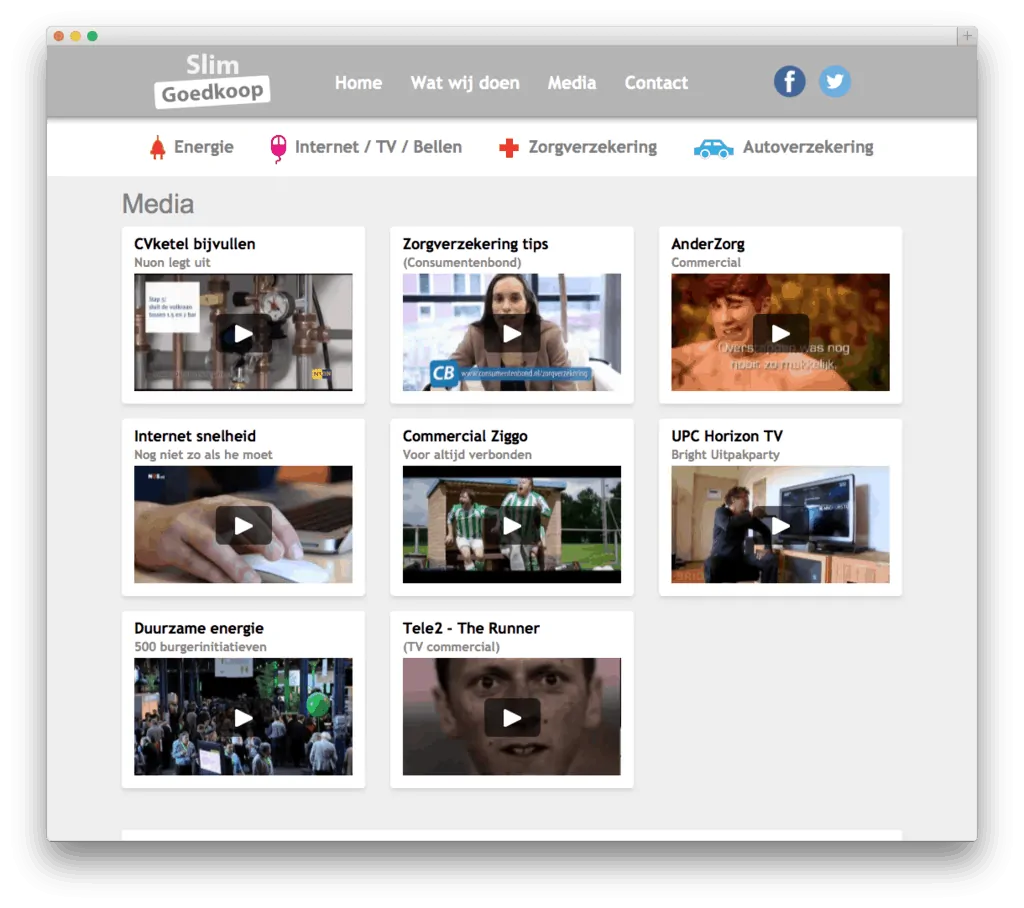Click the Nog niet zo als he moet text
Image resolution: width=1024 pixels, height=908 pixels.
203,454
